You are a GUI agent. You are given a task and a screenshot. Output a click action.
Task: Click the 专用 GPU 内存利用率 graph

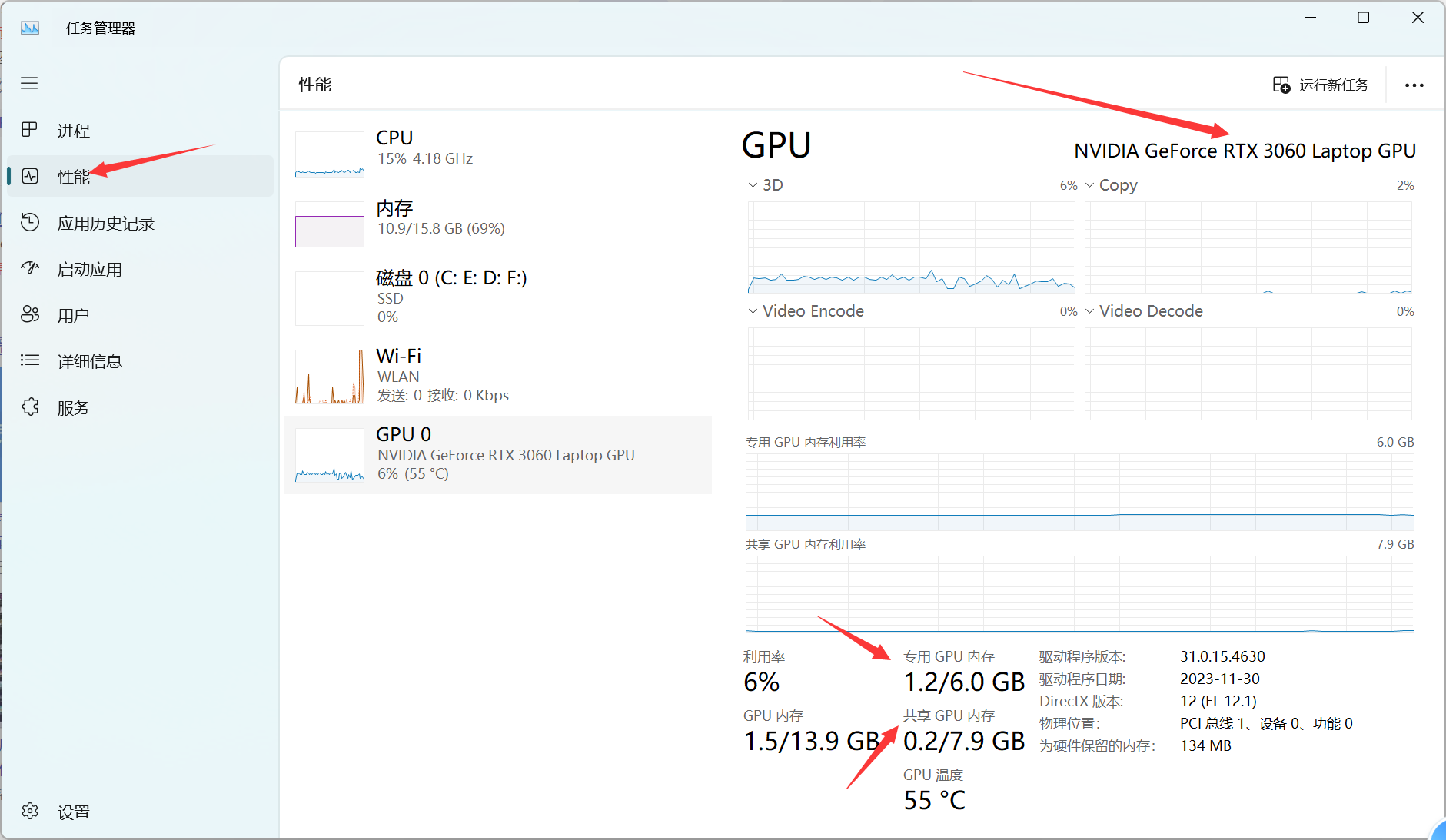(x=1079, y=492)
